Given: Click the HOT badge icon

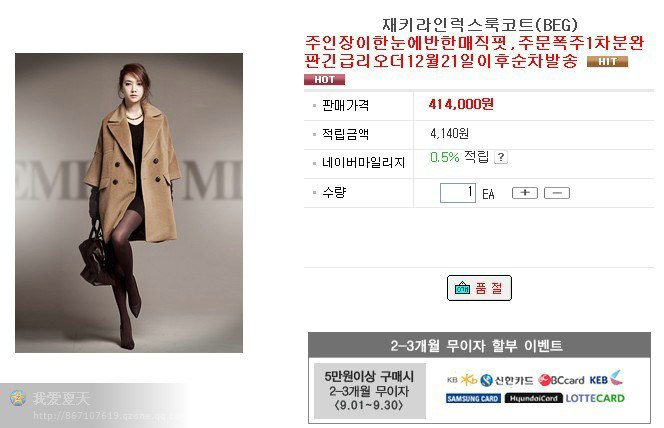Looking at the screenshot, I should [324, 80].
